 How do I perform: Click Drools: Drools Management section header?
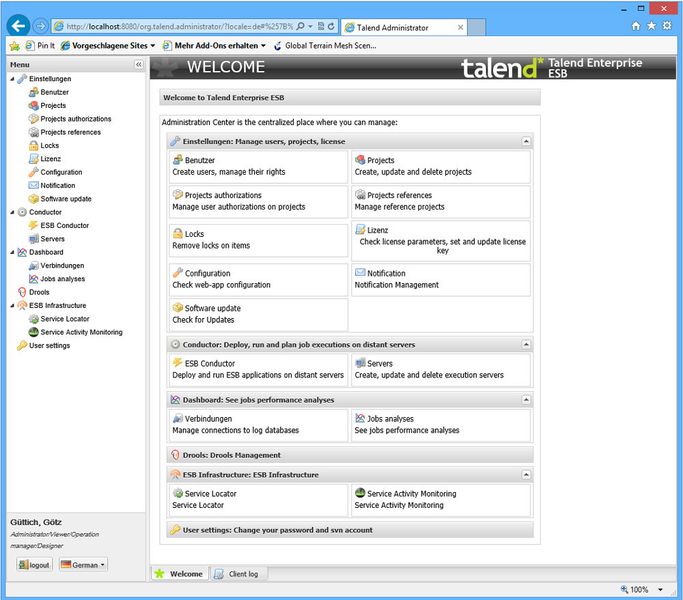[x=350, y=455]
